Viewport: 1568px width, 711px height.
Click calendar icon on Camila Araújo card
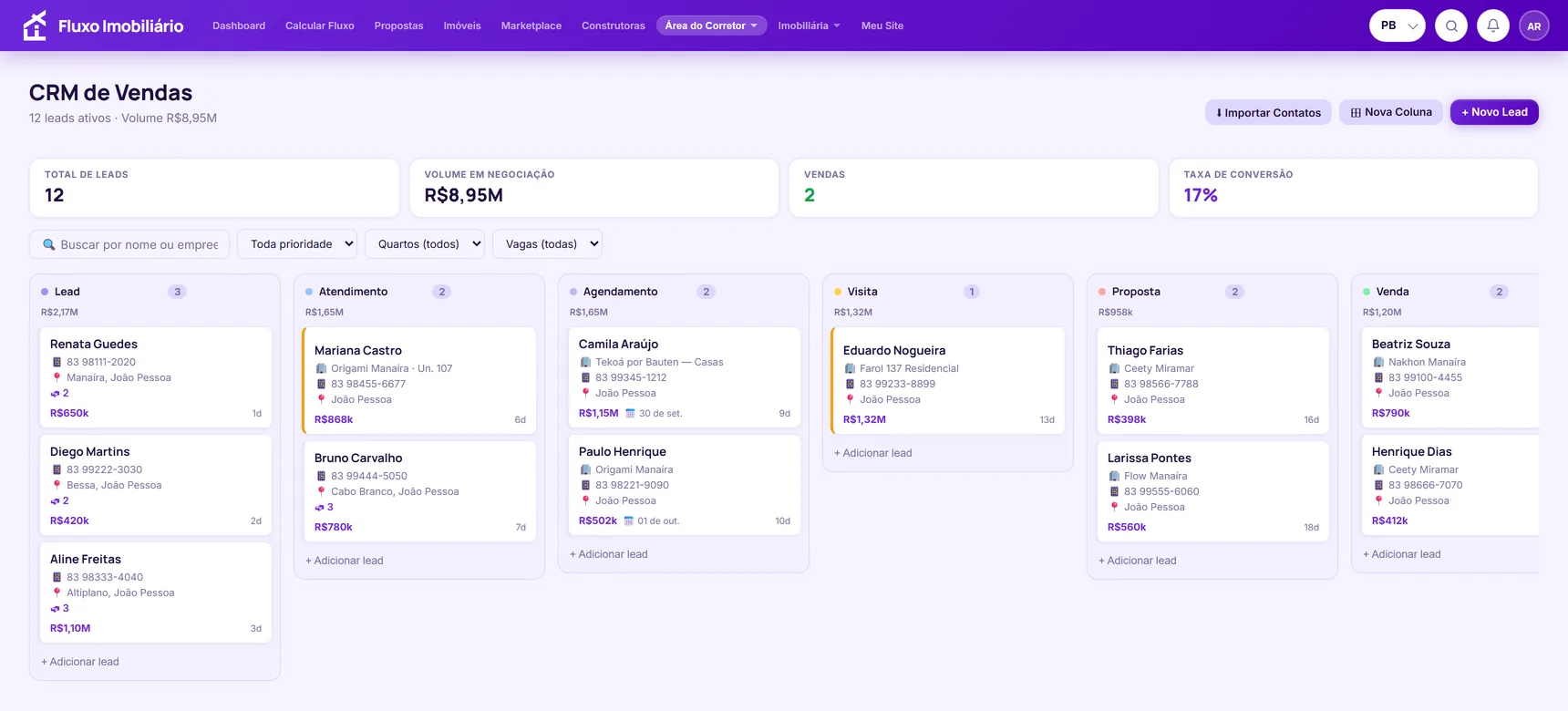click(x=630, y=413)
